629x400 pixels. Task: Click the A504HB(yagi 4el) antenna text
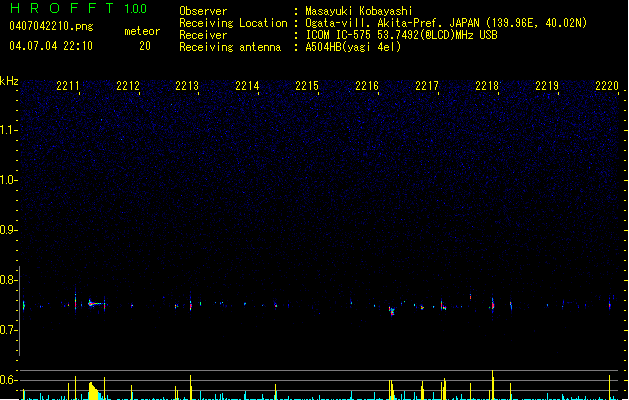point(353,47)
